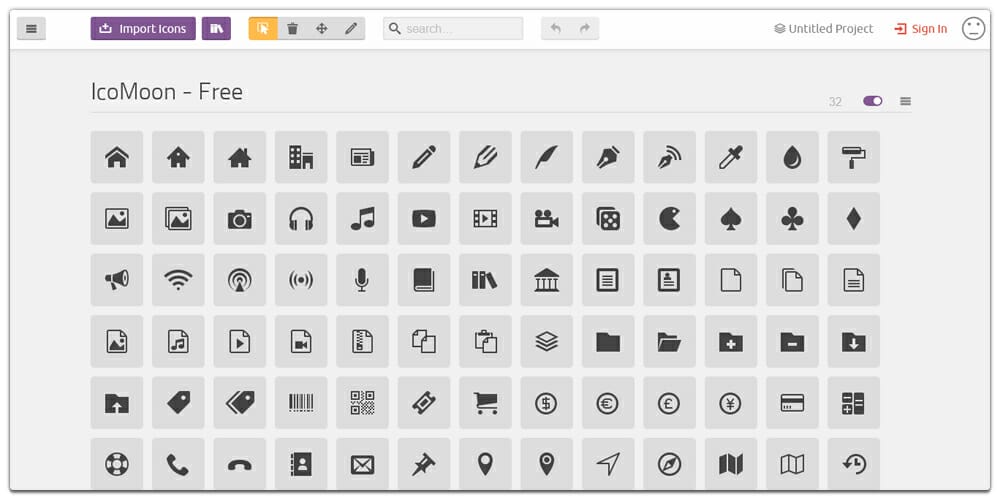Open the main hamburger menu

click(x=31, y=29)
